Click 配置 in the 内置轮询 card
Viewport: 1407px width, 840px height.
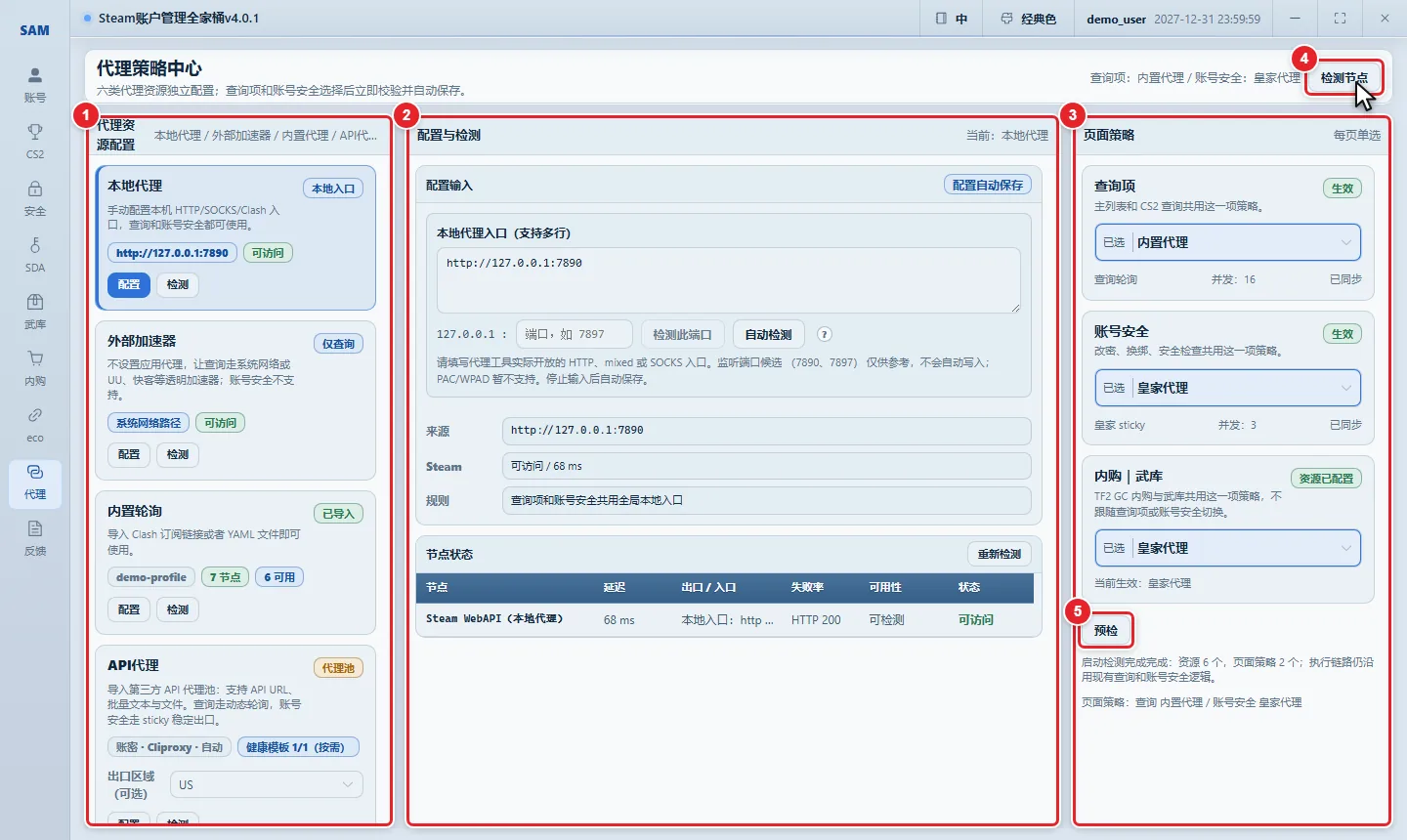coord(129,609)
